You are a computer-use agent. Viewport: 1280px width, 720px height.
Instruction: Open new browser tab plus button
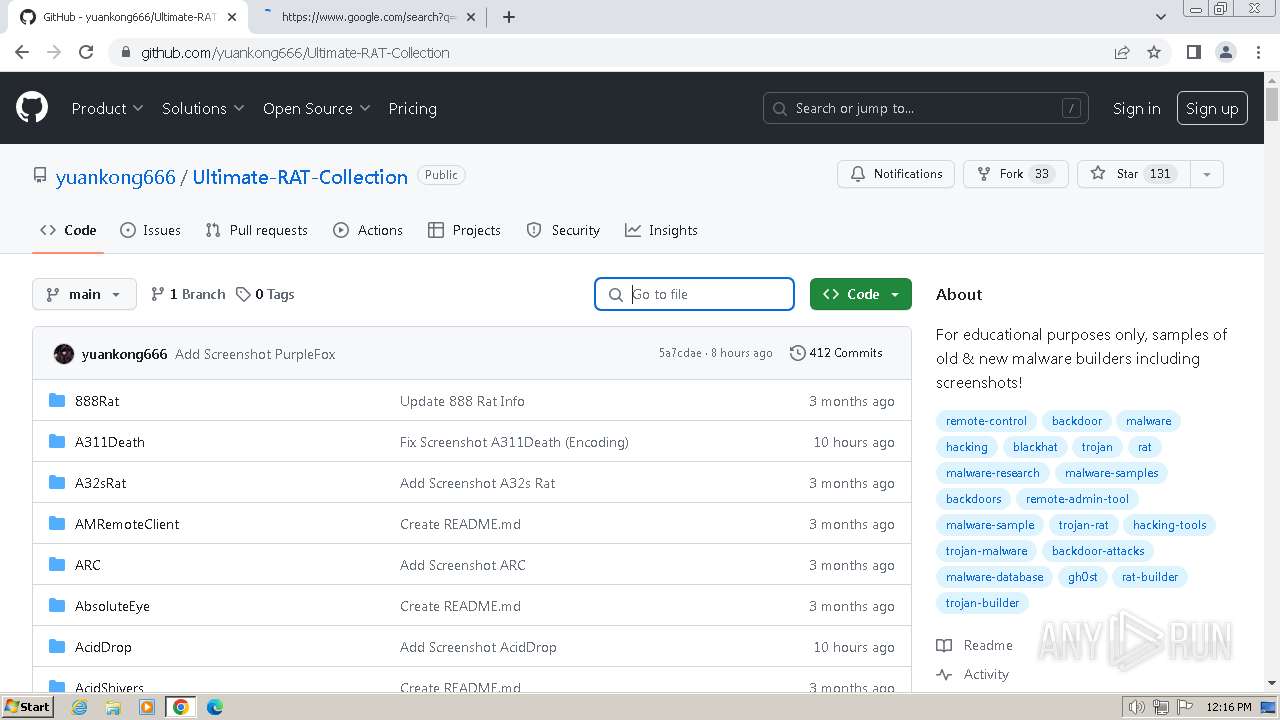tap(509, 17)
